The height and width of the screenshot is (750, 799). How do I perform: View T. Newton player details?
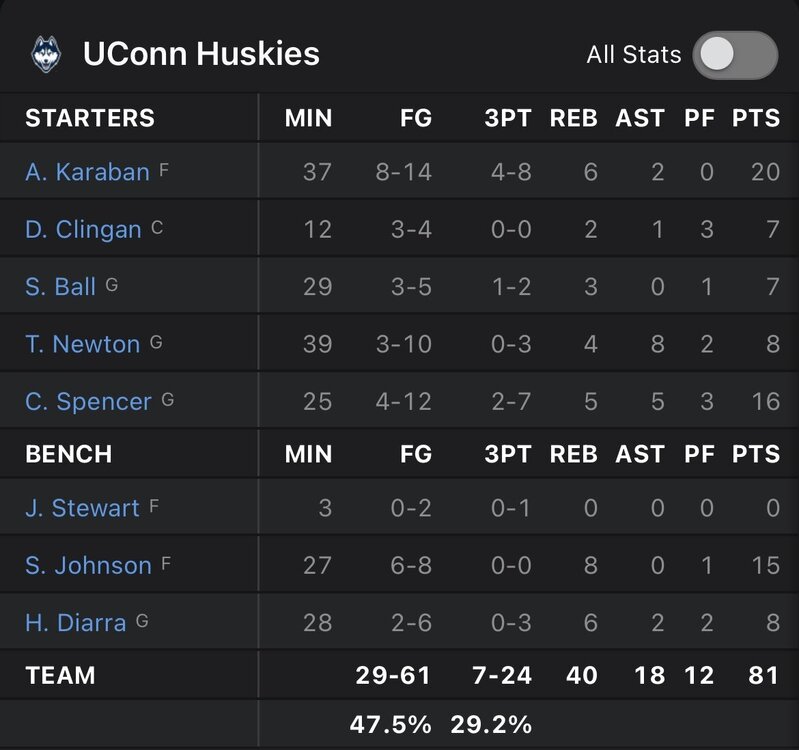[82, 344]
